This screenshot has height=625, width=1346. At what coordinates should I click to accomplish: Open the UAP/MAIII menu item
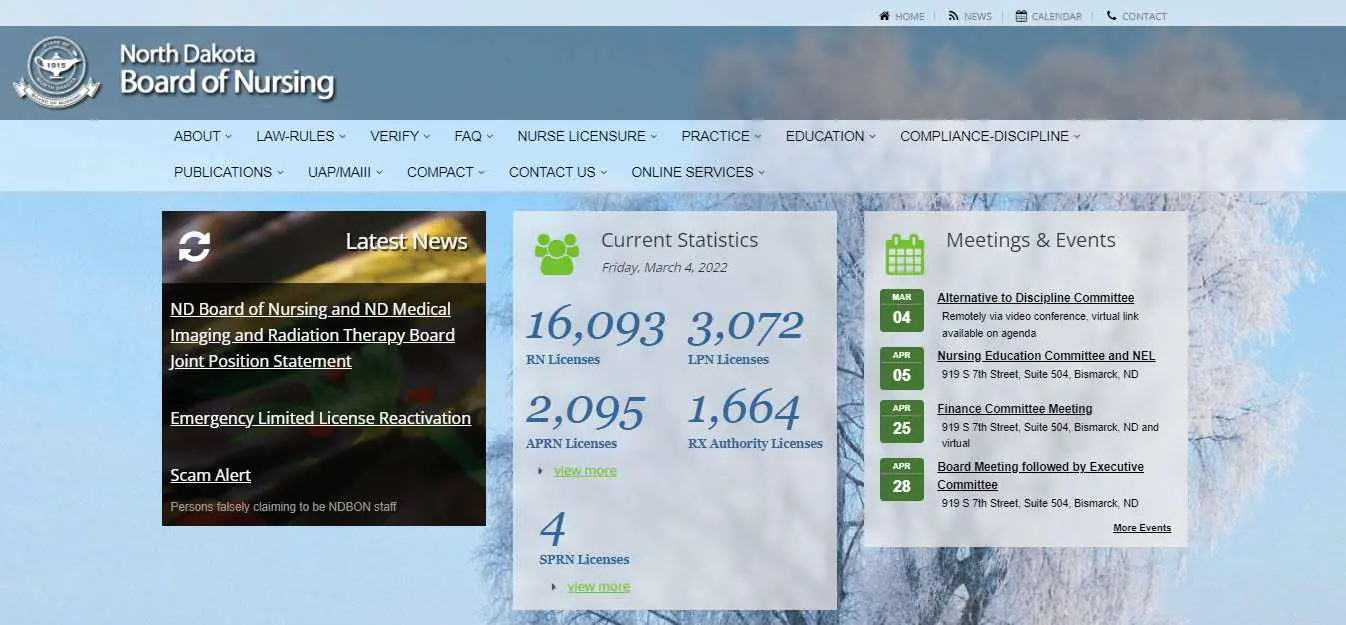pos(345,172)
